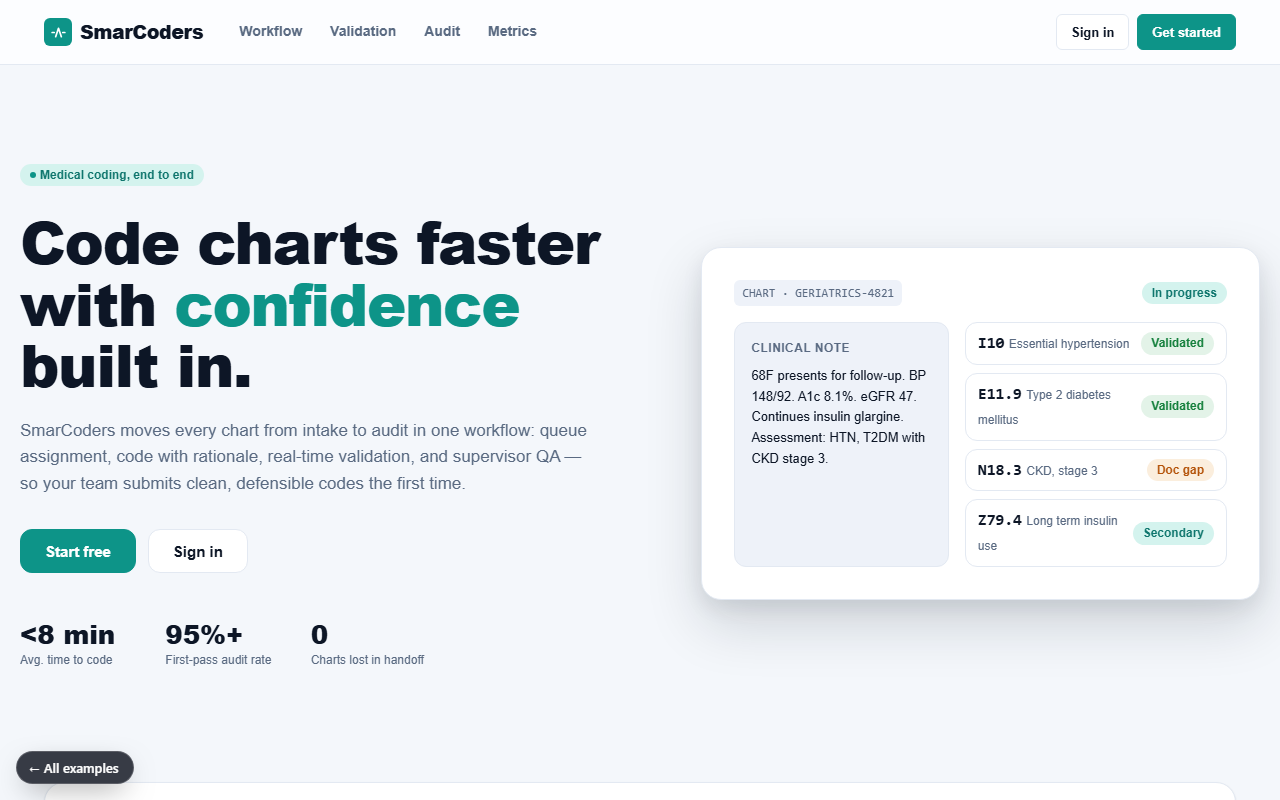Click the Start free button
This screenshot has width=1280, height=800.
click(x=78, y=551)
